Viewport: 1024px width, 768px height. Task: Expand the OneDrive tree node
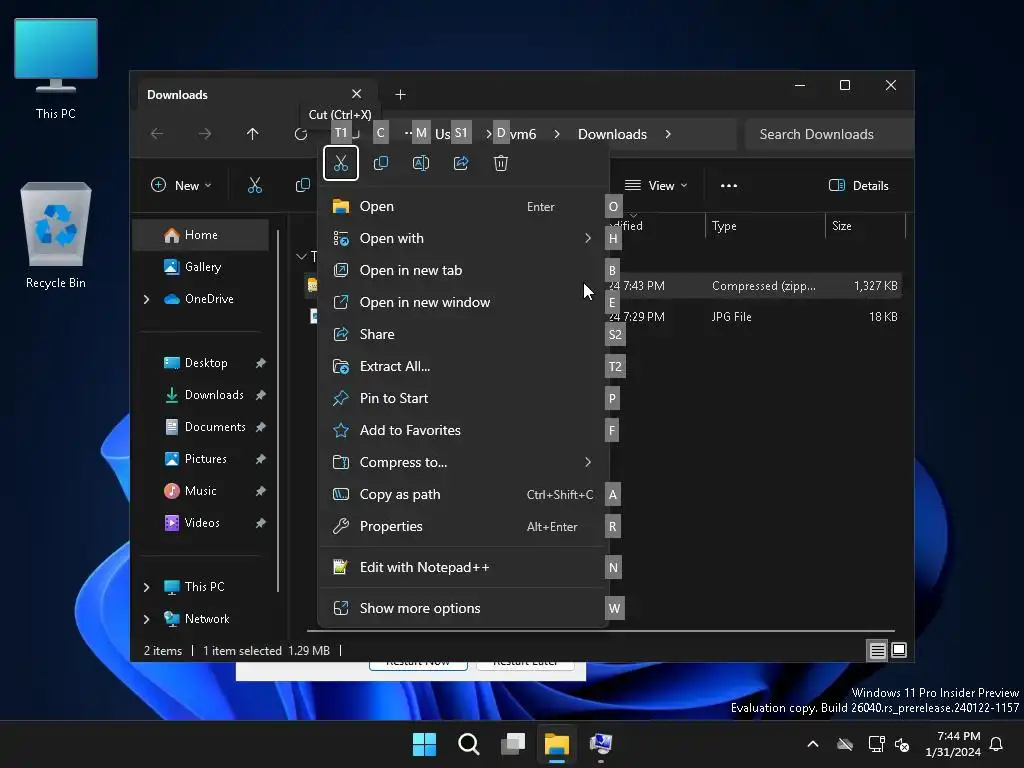[x=146, y=299]
